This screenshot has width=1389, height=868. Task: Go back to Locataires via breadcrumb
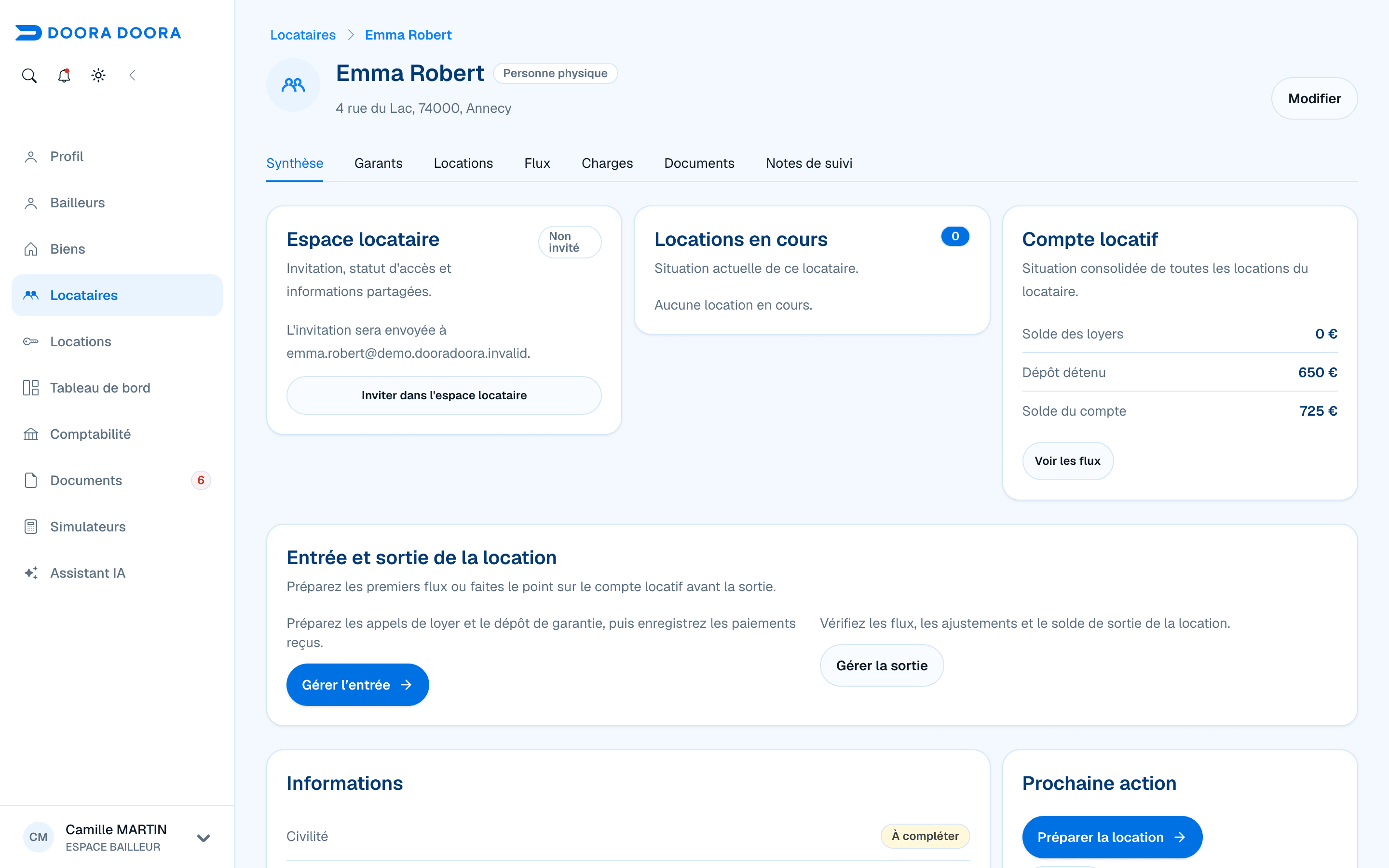click(302, 35)
